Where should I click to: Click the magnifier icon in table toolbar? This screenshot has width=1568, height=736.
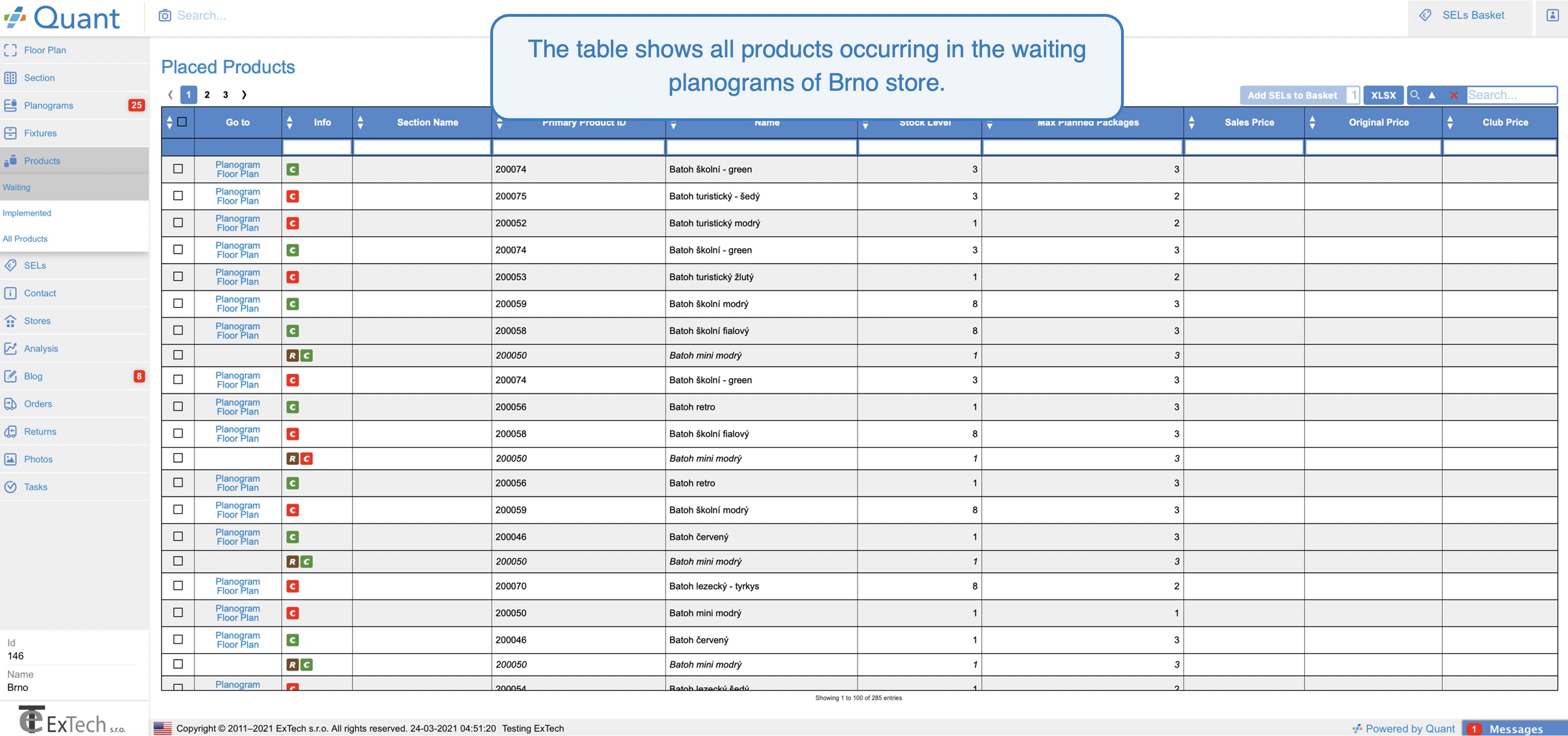1415,95
